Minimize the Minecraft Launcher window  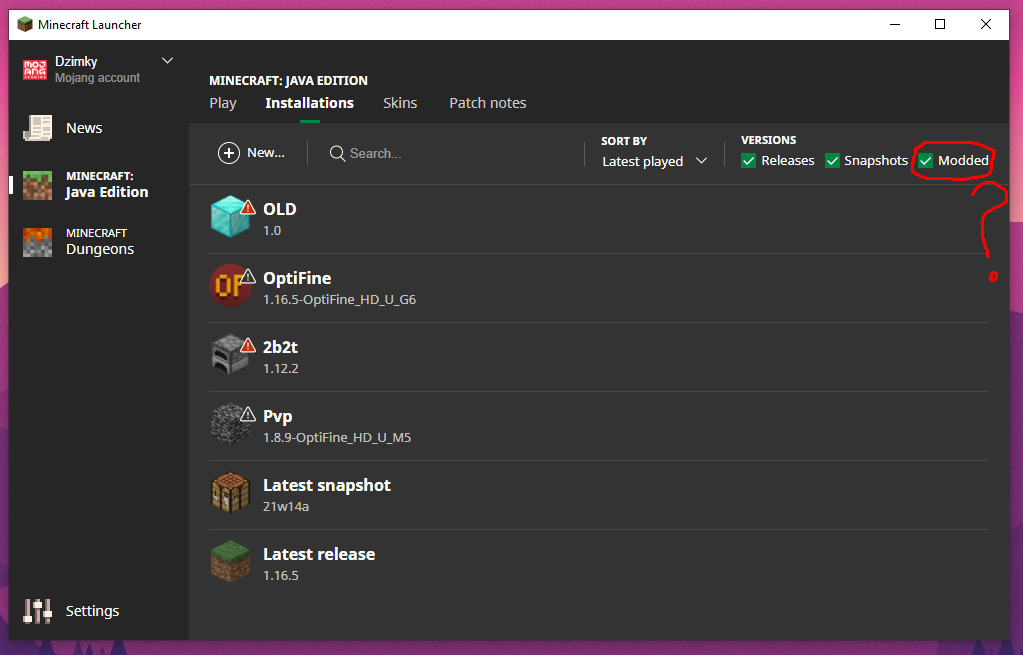click(895, 25)
